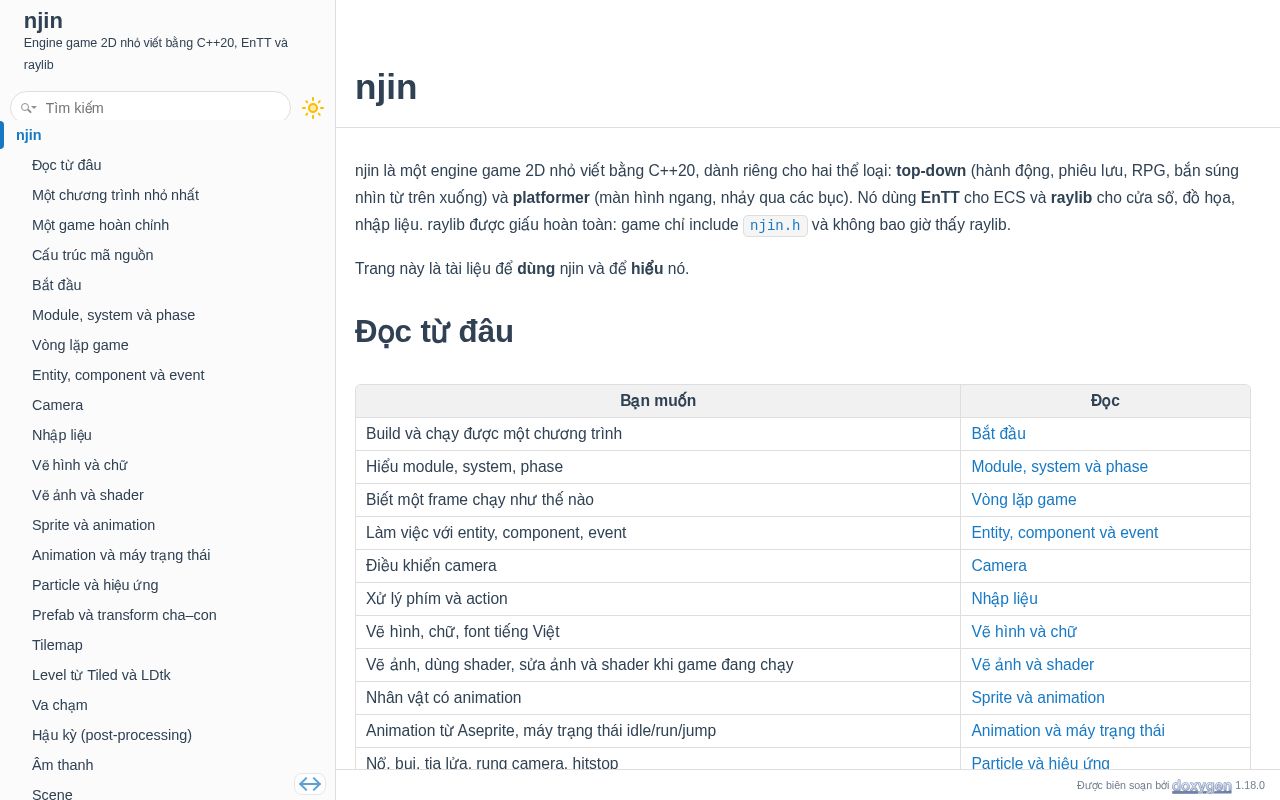Open Vẽ ảnh và shader sidebar item
This screenshot has width=1280, height=800.
[88, 495]
